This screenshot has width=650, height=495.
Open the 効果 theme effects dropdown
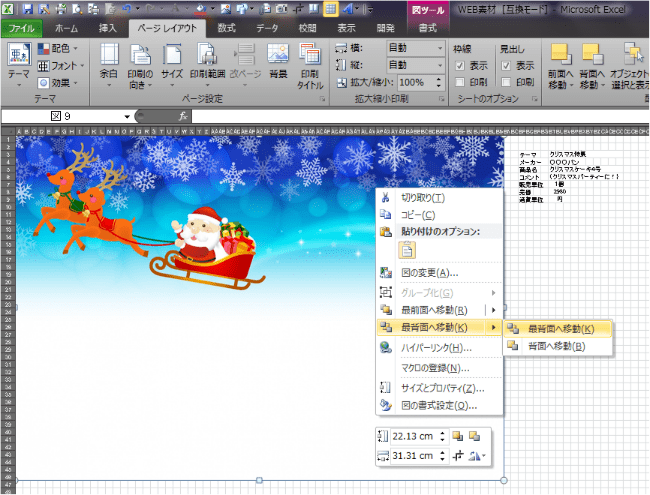[x=58, y=83]
